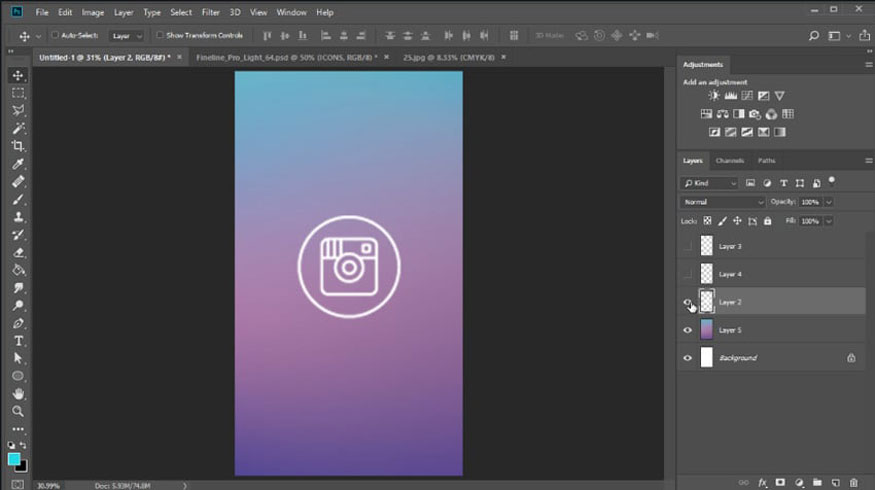Select the Zoom tool
Viewport: 875px width, 490px height.
tap(18, 412)
